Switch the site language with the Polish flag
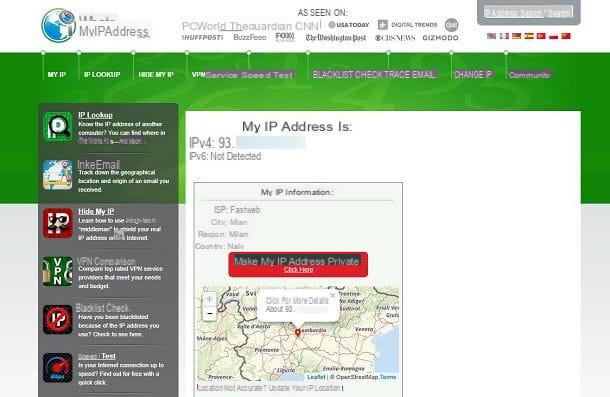The height and width of the screenshot is (397, 610). point(554,36)
